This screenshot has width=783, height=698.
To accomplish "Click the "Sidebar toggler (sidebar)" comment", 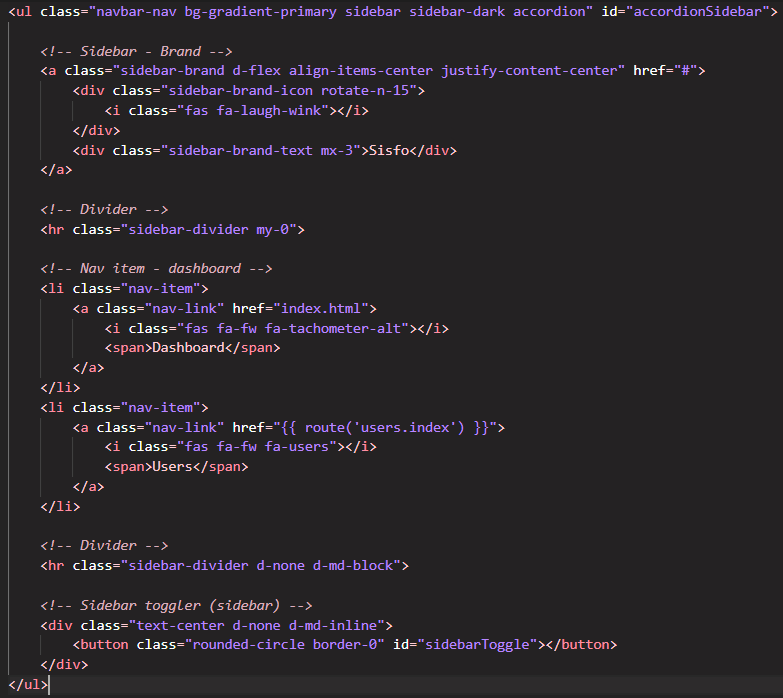I will pos(176,606).
